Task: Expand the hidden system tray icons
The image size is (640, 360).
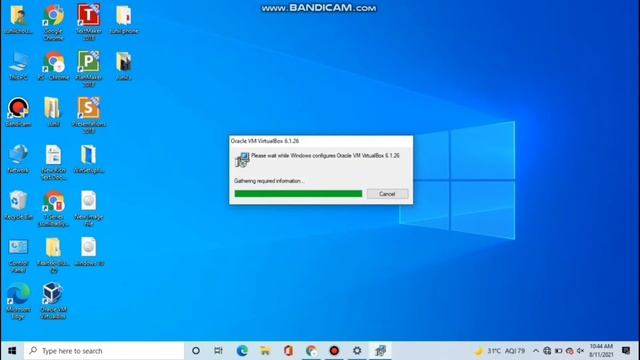Action: coord(536,351)
